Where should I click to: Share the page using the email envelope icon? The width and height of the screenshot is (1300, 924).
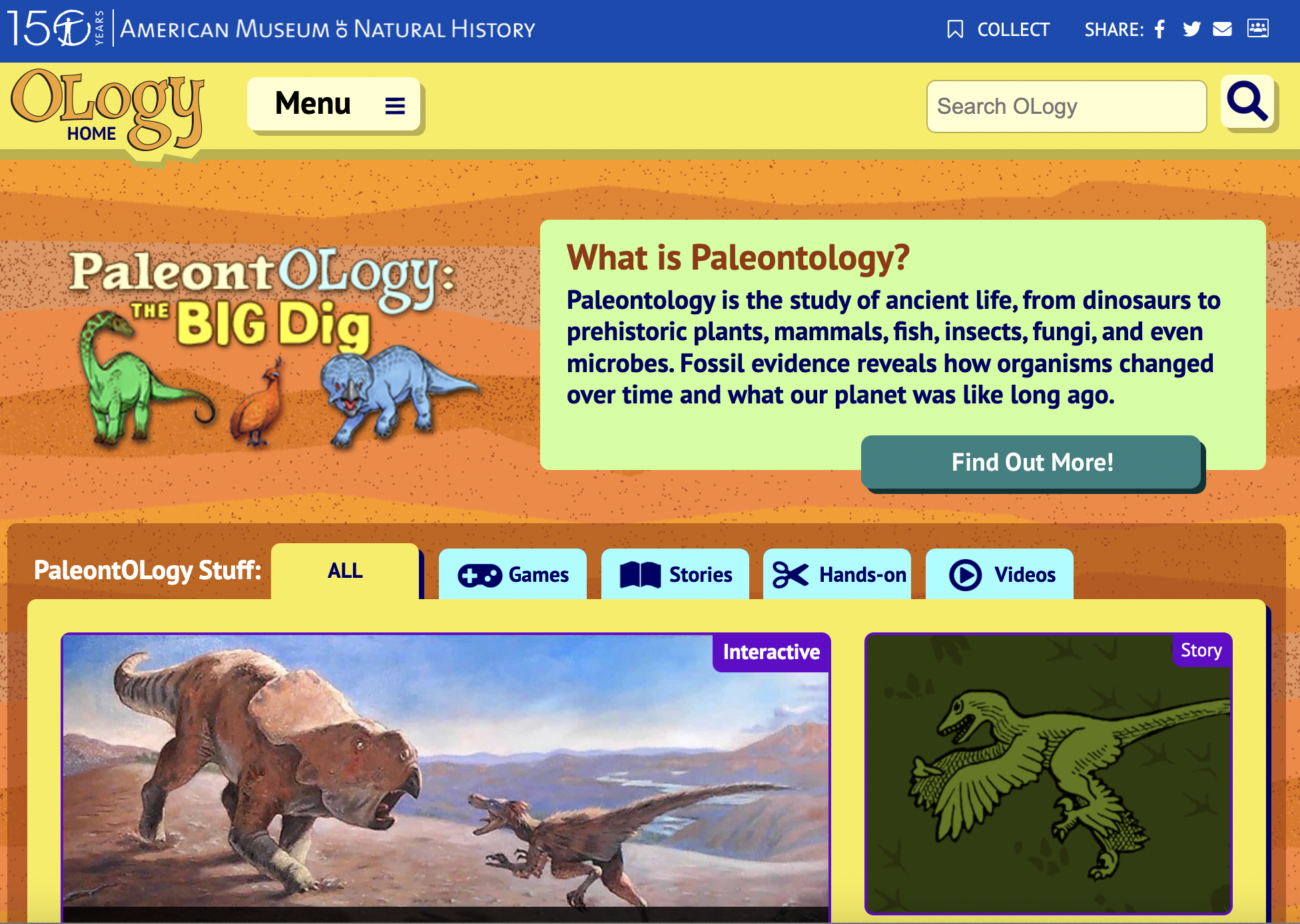pos(1223,29)
